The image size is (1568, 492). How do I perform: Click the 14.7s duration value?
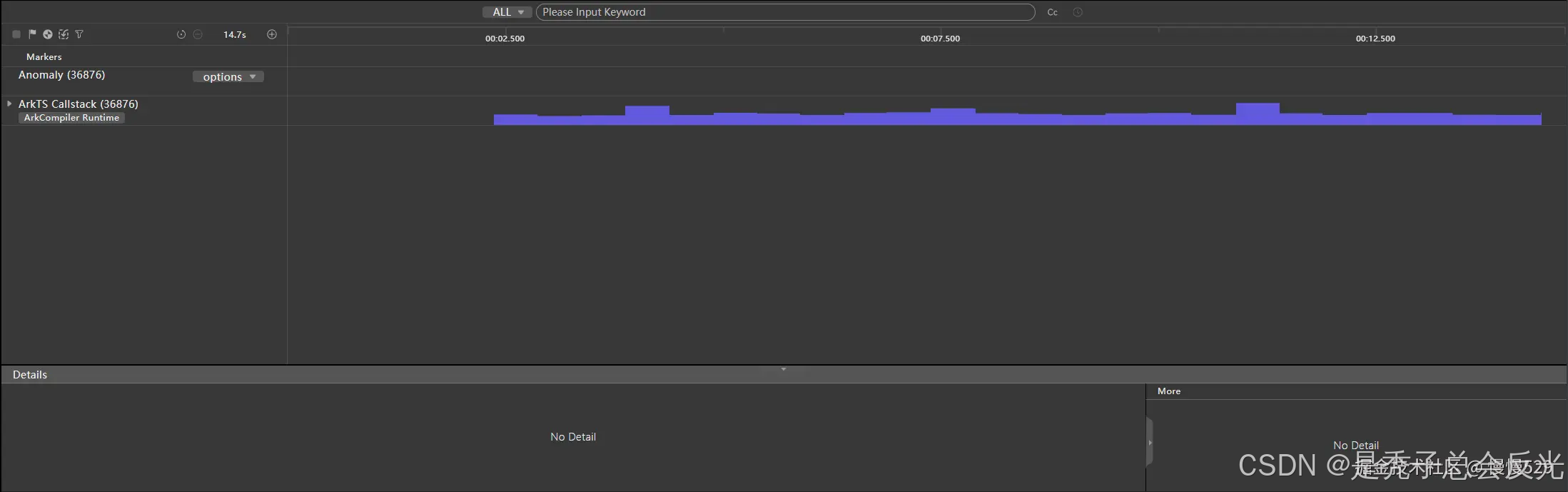point(235,34)
